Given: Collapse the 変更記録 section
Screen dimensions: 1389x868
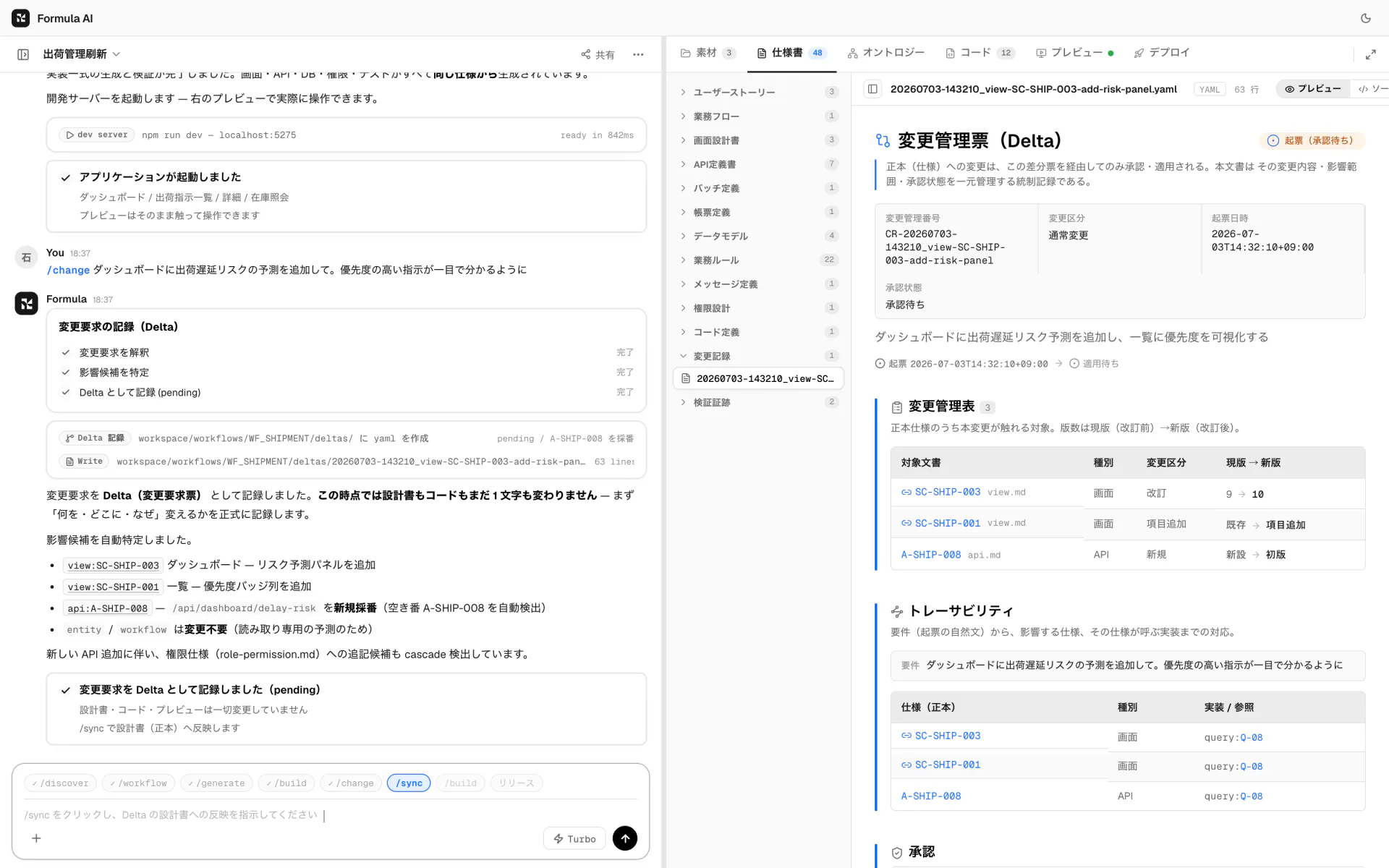Looking at the screenshot, I should pos(758,356).
